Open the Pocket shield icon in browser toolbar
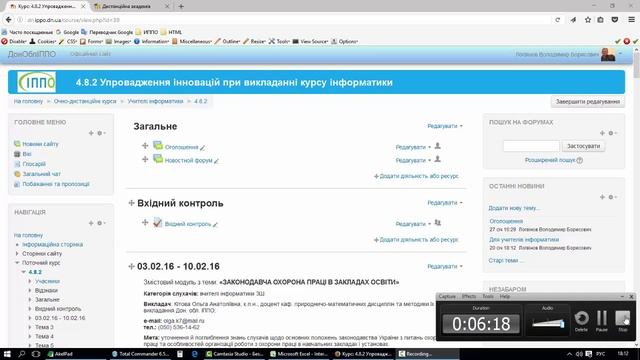Viewport: 640px width, 360px height. 615,20
